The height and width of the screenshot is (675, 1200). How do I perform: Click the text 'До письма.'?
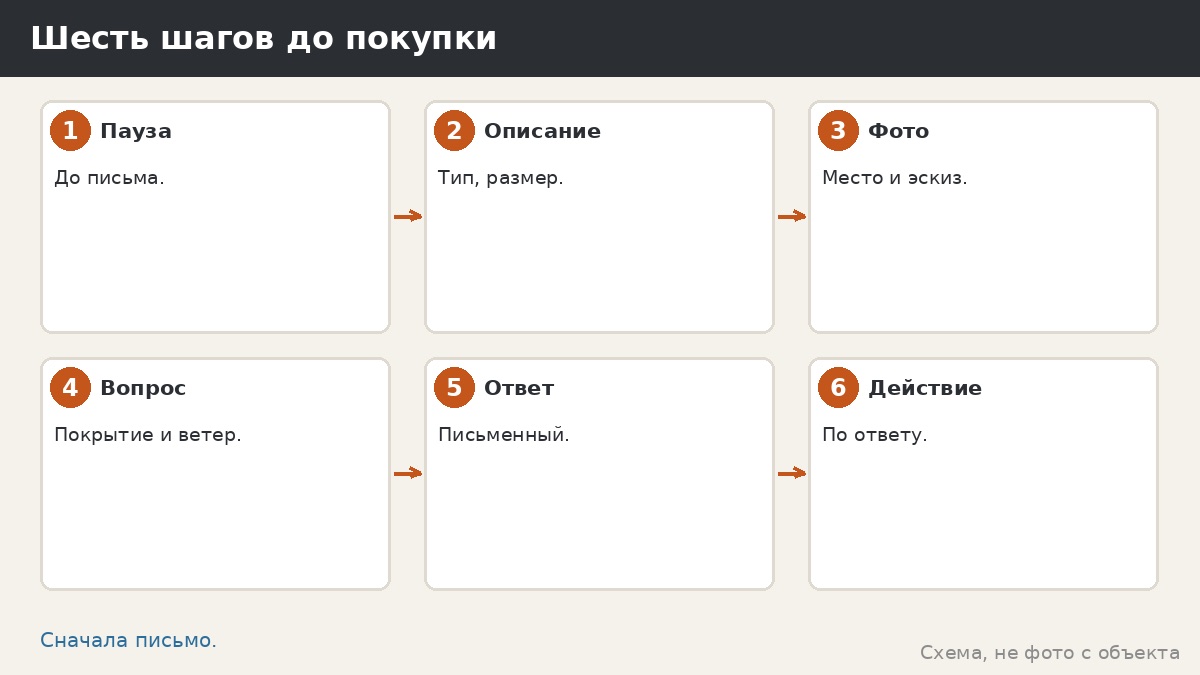[109, 178]
